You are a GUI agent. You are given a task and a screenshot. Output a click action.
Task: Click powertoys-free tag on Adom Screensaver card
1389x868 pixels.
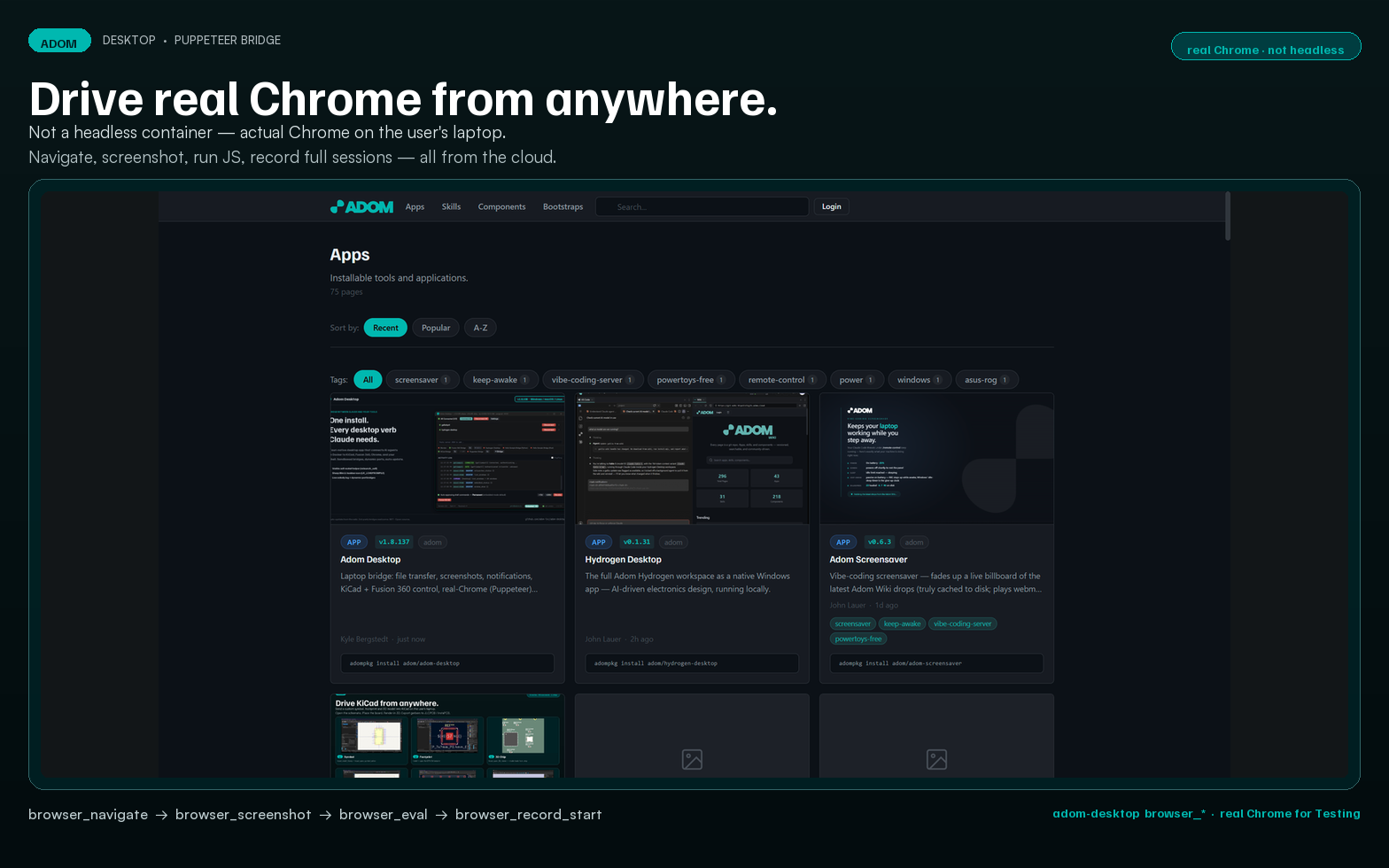coord(858,639)
